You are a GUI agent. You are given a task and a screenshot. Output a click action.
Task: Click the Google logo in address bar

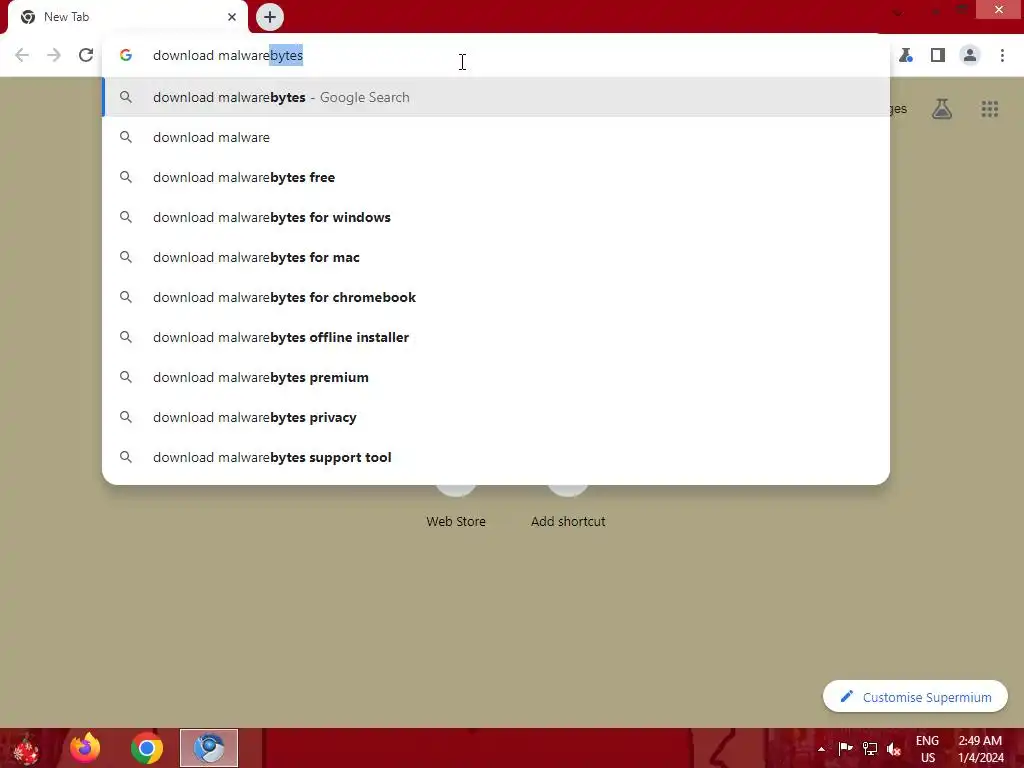point(125,56)
